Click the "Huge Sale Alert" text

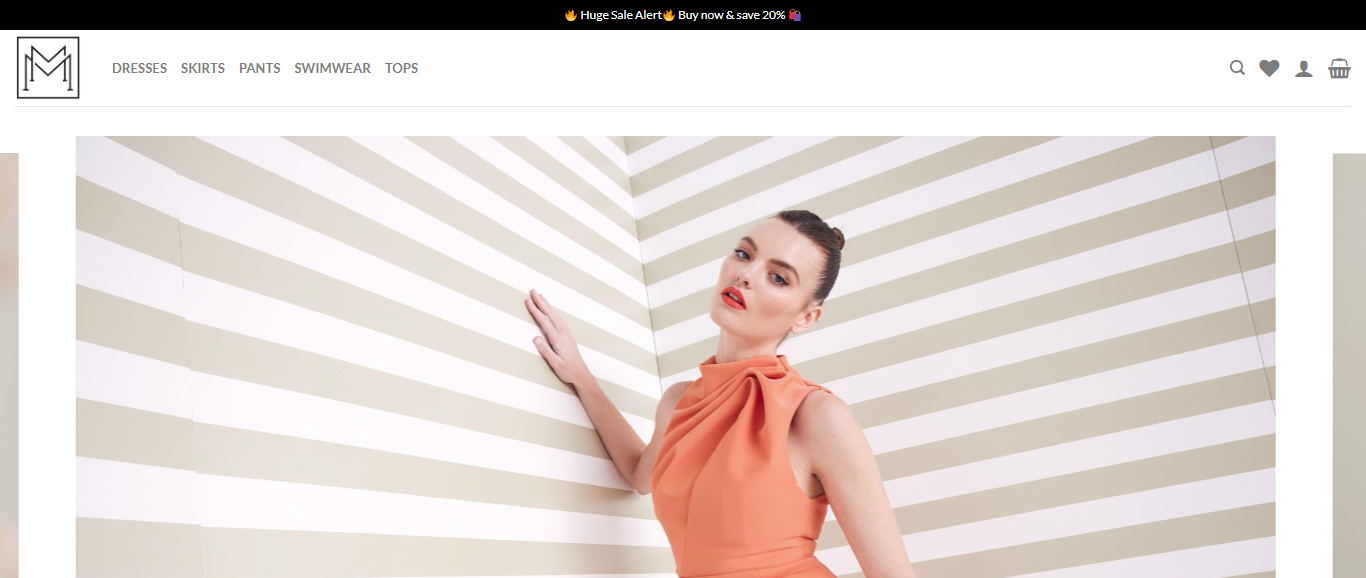click(x=620, y=15)
